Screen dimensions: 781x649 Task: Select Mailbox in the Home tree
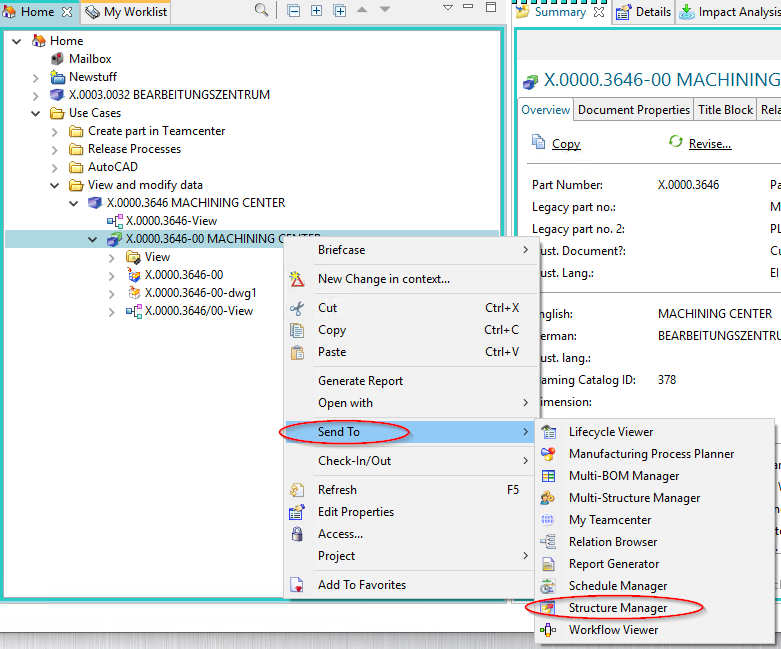point(89,59)
